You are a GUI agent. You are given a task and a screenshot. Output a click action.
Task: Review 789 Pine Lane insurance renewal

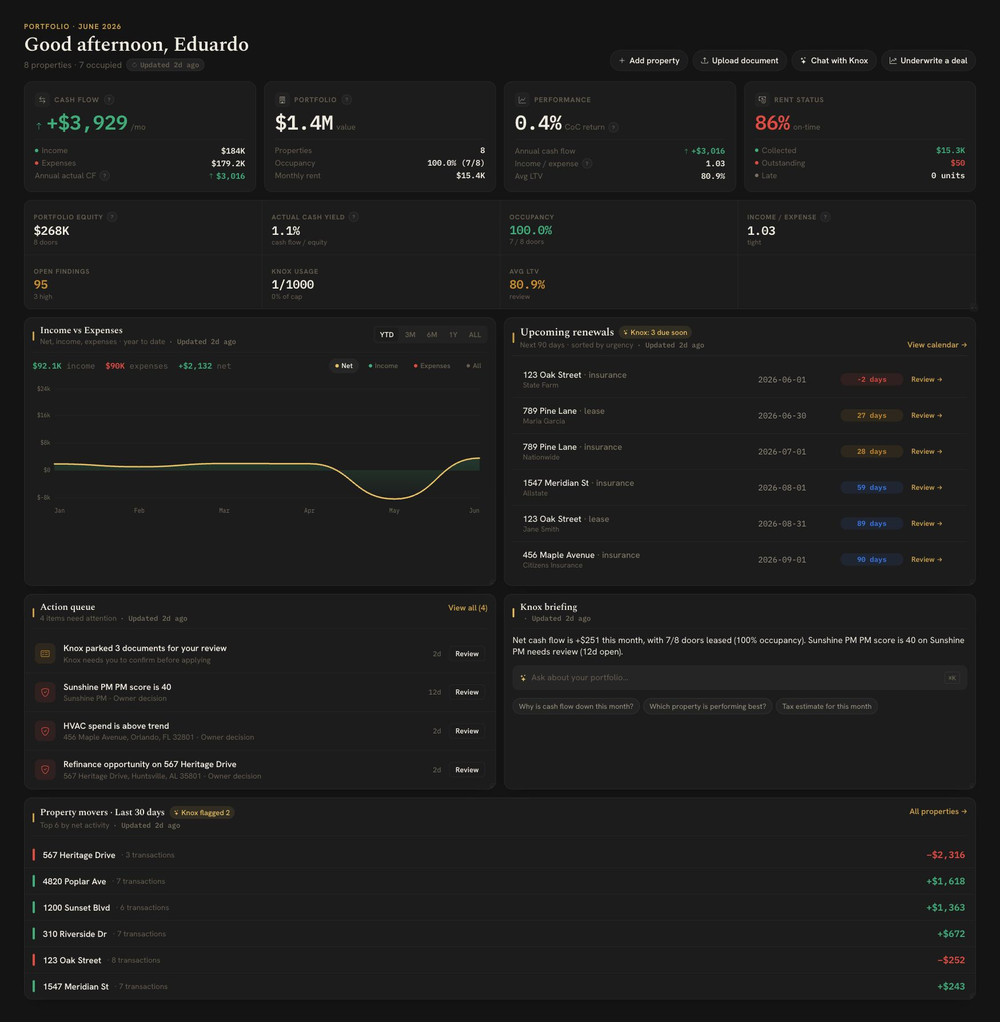926,452
